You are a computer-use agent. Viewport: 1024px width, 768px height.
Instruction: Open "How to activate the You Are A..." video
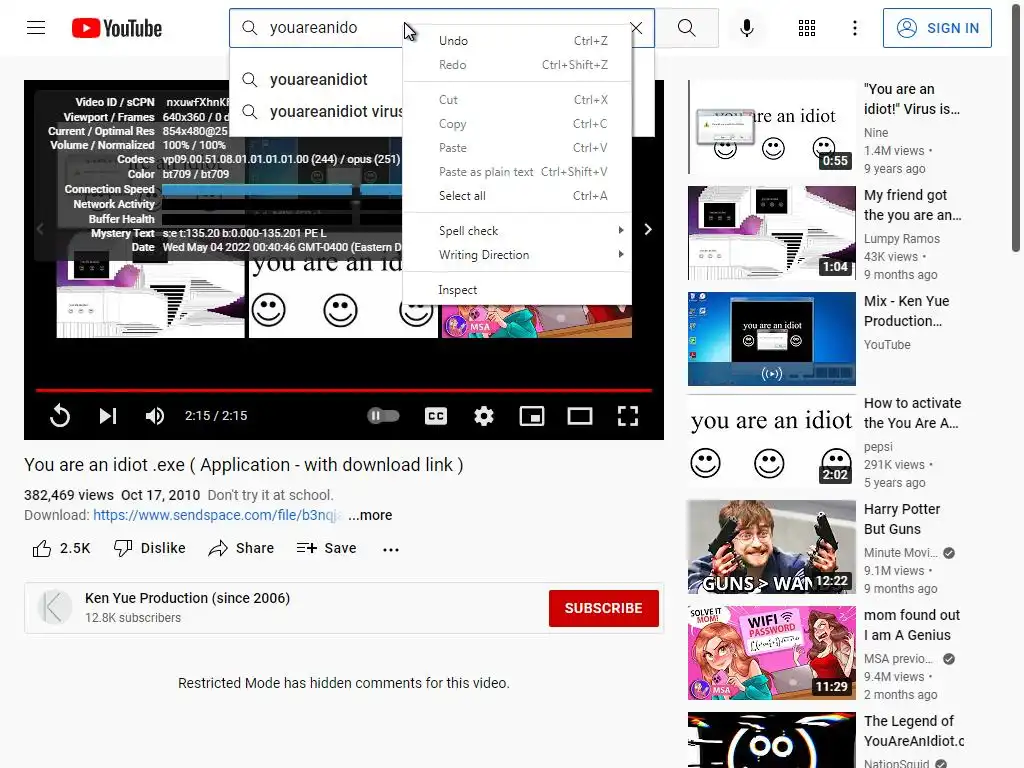pos(912,413)
